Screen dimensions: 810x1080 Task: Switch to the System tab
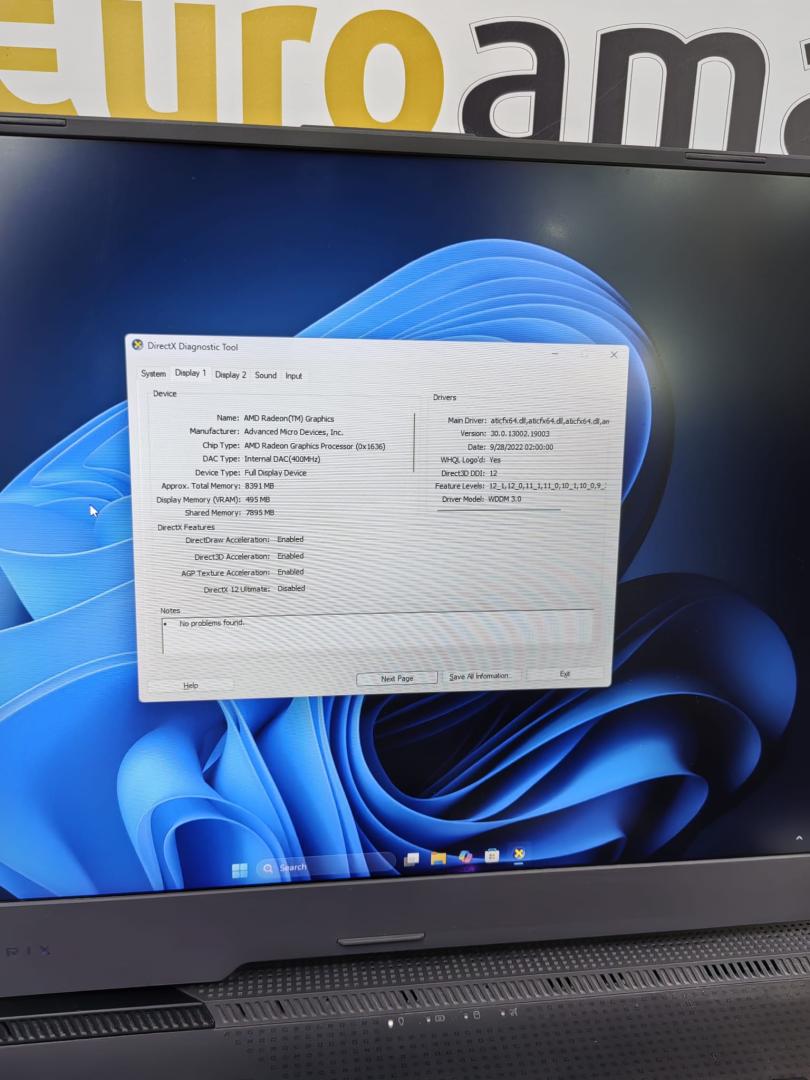[153, 374]
